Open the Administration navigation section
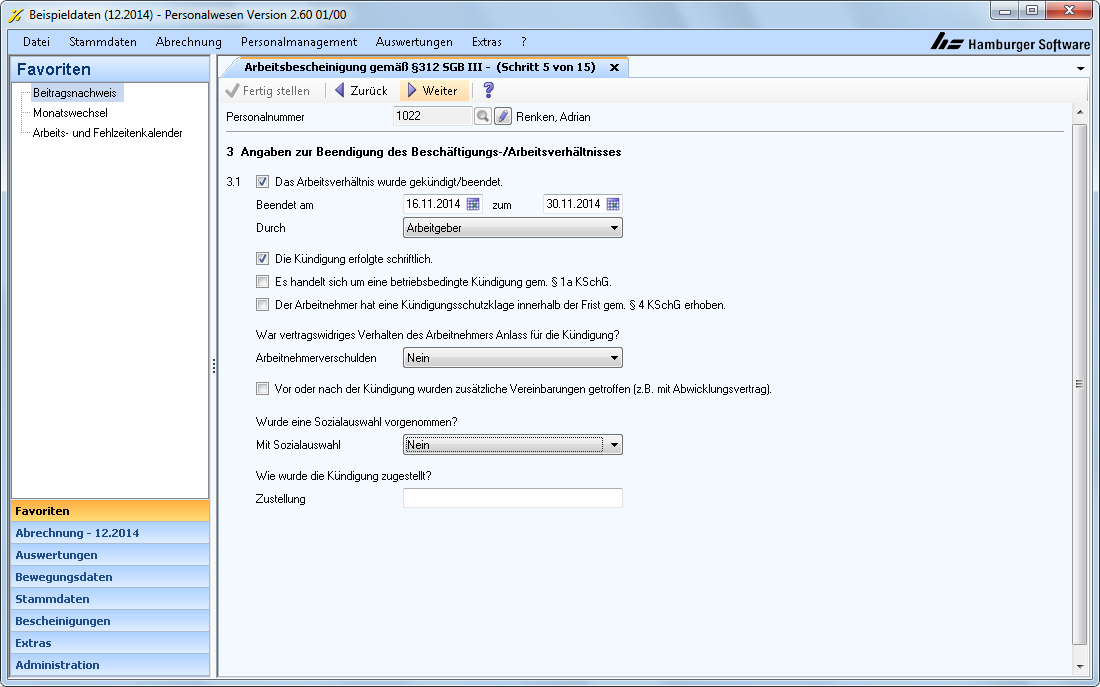The width and height of the screenshot is (1100, 687). [110, 665]
